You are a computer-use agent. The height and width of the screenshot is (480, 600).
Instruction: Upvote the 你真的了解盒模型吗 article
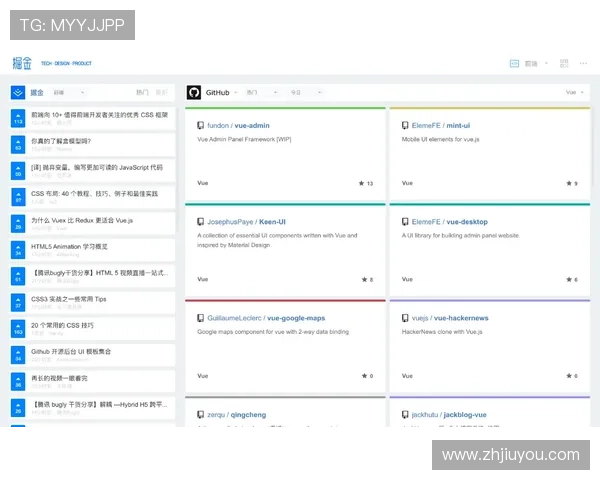coord(18,145)
